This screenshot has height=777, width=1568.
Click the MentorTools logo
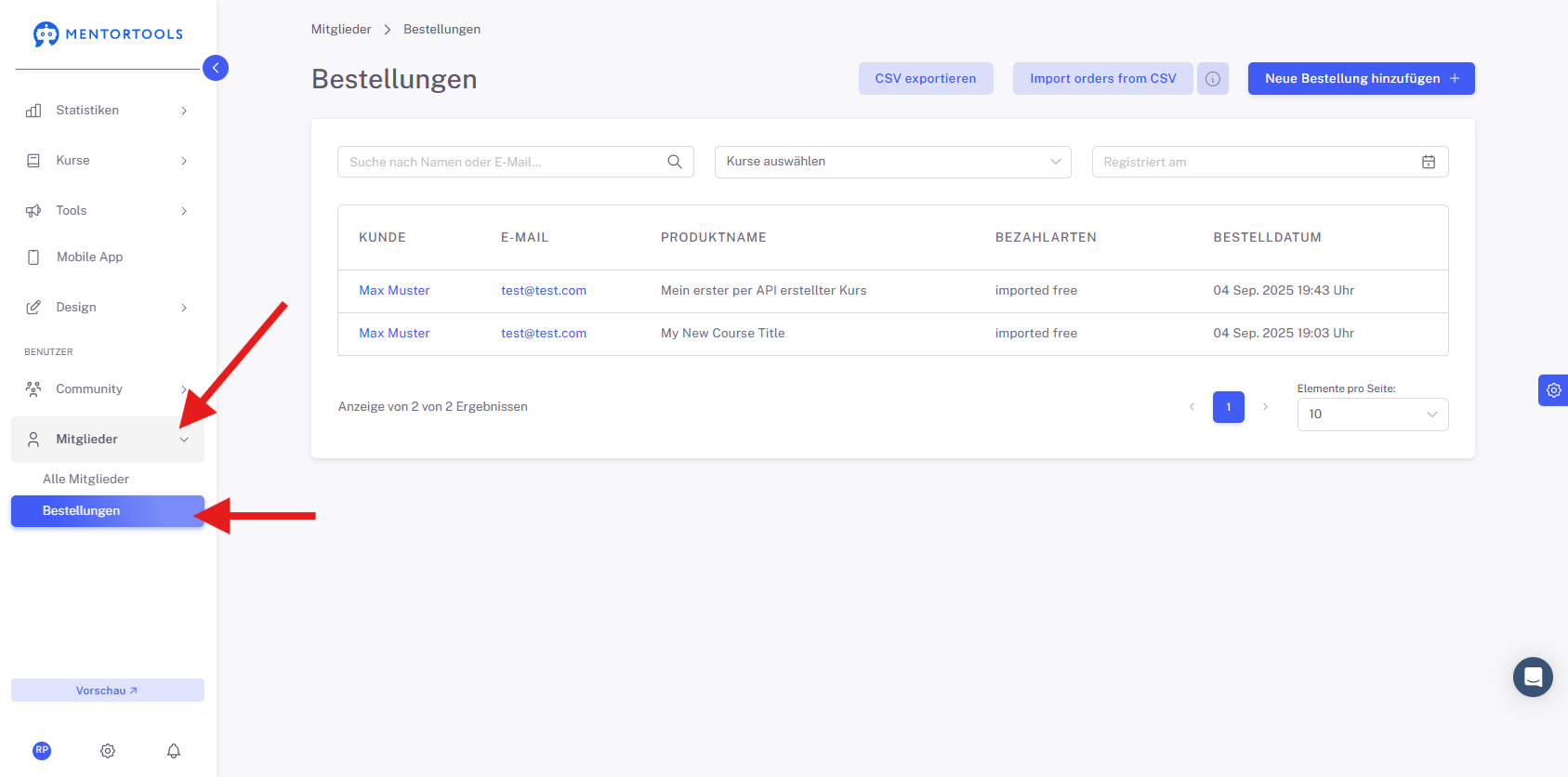point(108,34)
